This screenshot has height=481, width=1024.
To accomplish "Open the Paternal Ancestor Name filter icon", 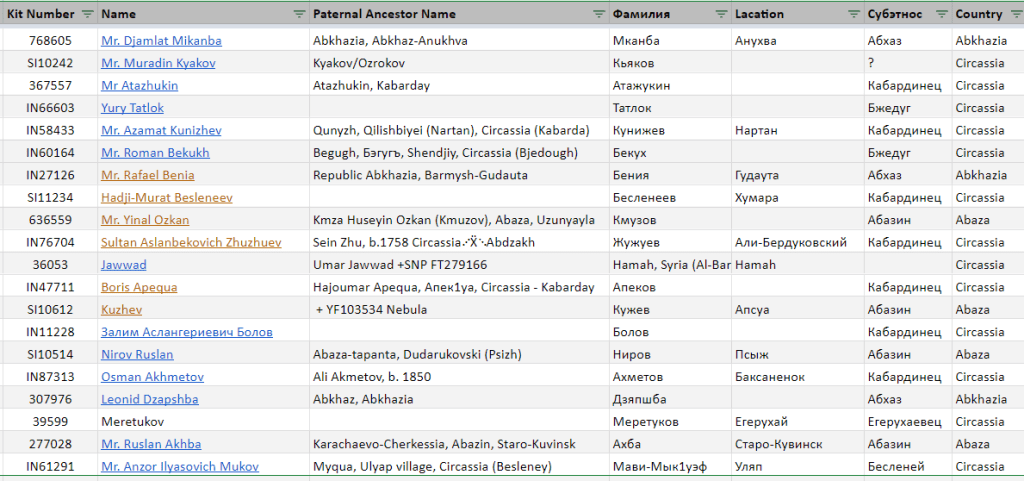I will point(598,15).
